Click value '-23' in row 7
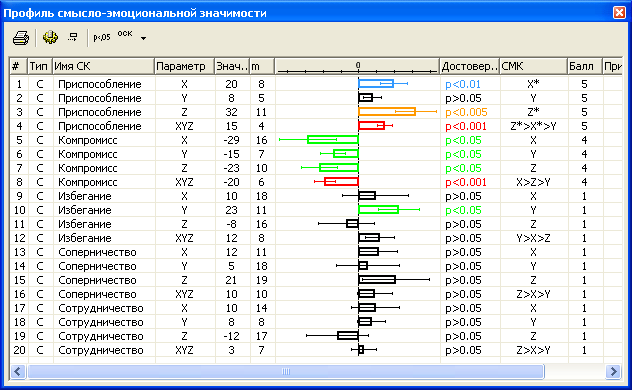The height and width of the screenshot is (390, 632). (x=231, y=168)
